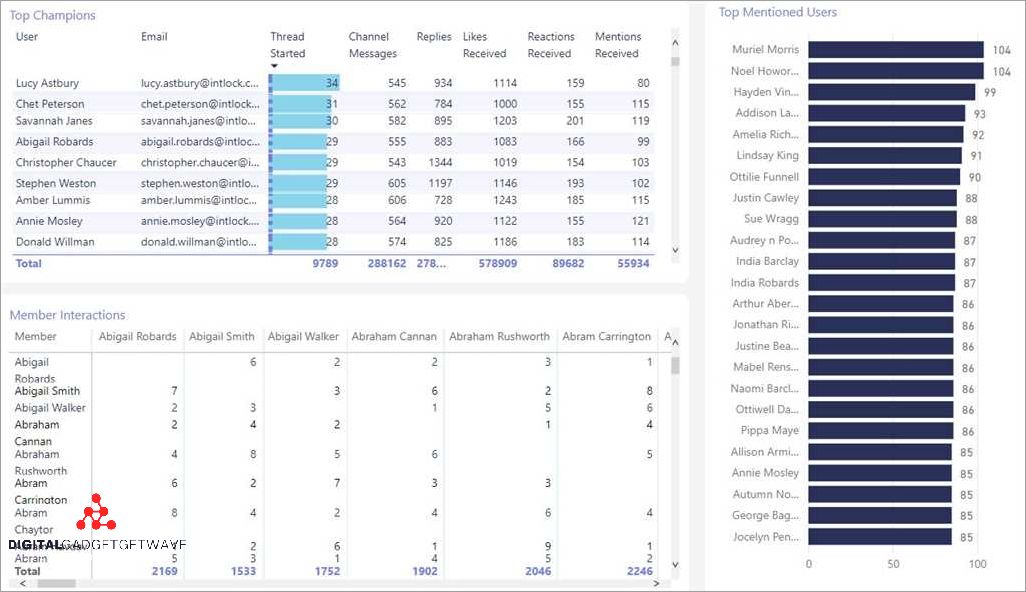The height and width of the screenshot is (592, 1026).
Task: Select the Muriel Morris bar in chart
Action: [x=895, y=50]
